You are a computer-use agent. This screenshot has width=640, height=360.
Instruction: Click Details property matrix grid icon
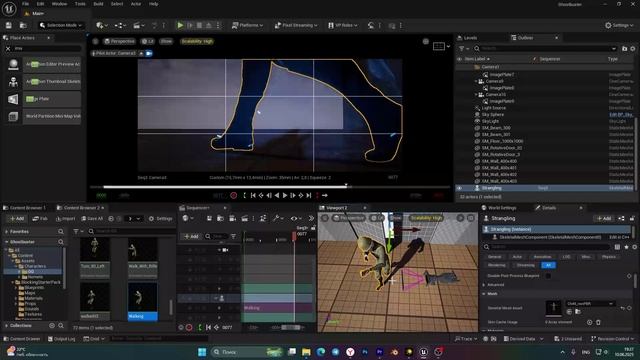click(618, 247)
